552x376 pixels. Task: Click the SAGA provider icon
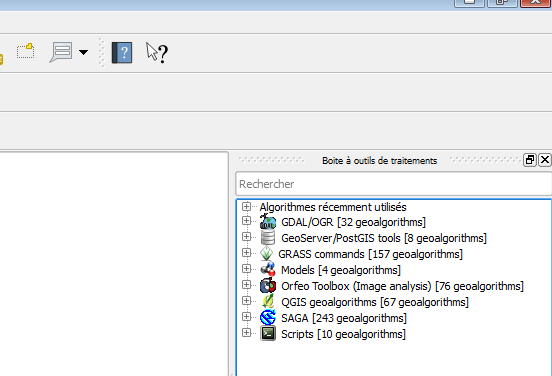point(268,318)
